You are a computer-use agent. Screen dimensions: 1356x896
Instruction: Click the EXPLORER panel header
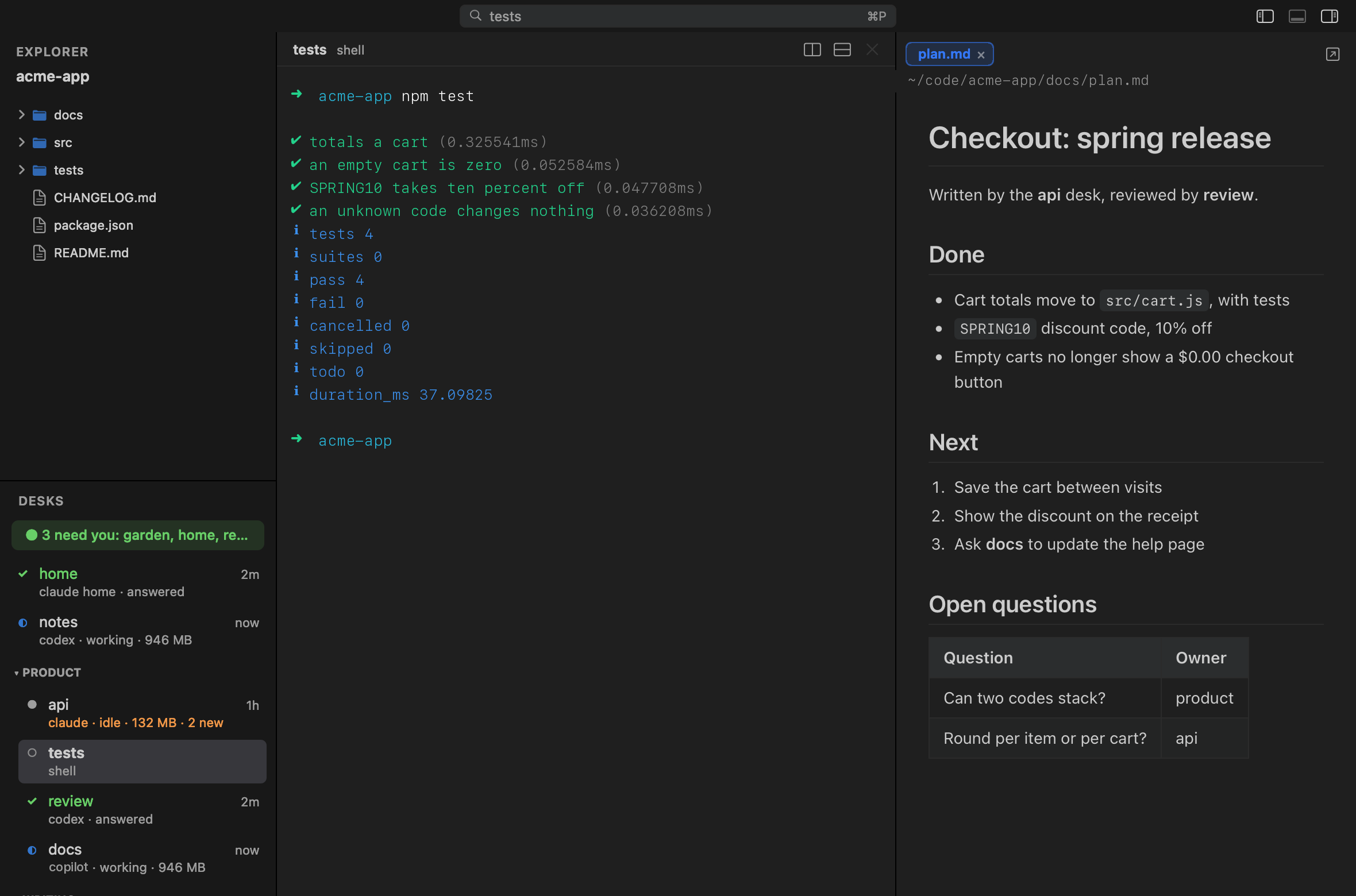click(52, 52)
